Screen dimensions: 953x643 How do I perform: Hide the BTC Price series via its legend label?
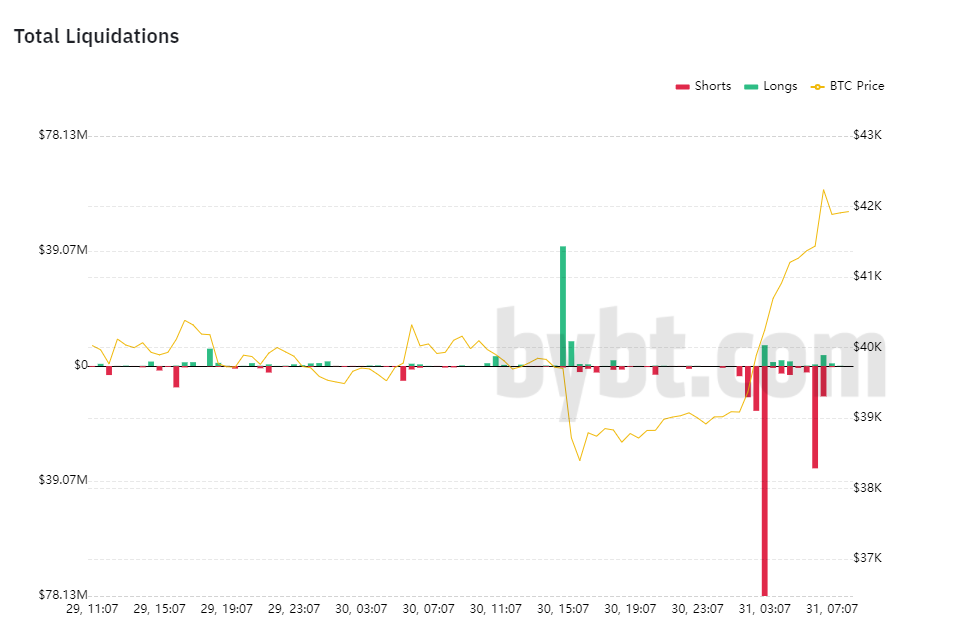856,87
